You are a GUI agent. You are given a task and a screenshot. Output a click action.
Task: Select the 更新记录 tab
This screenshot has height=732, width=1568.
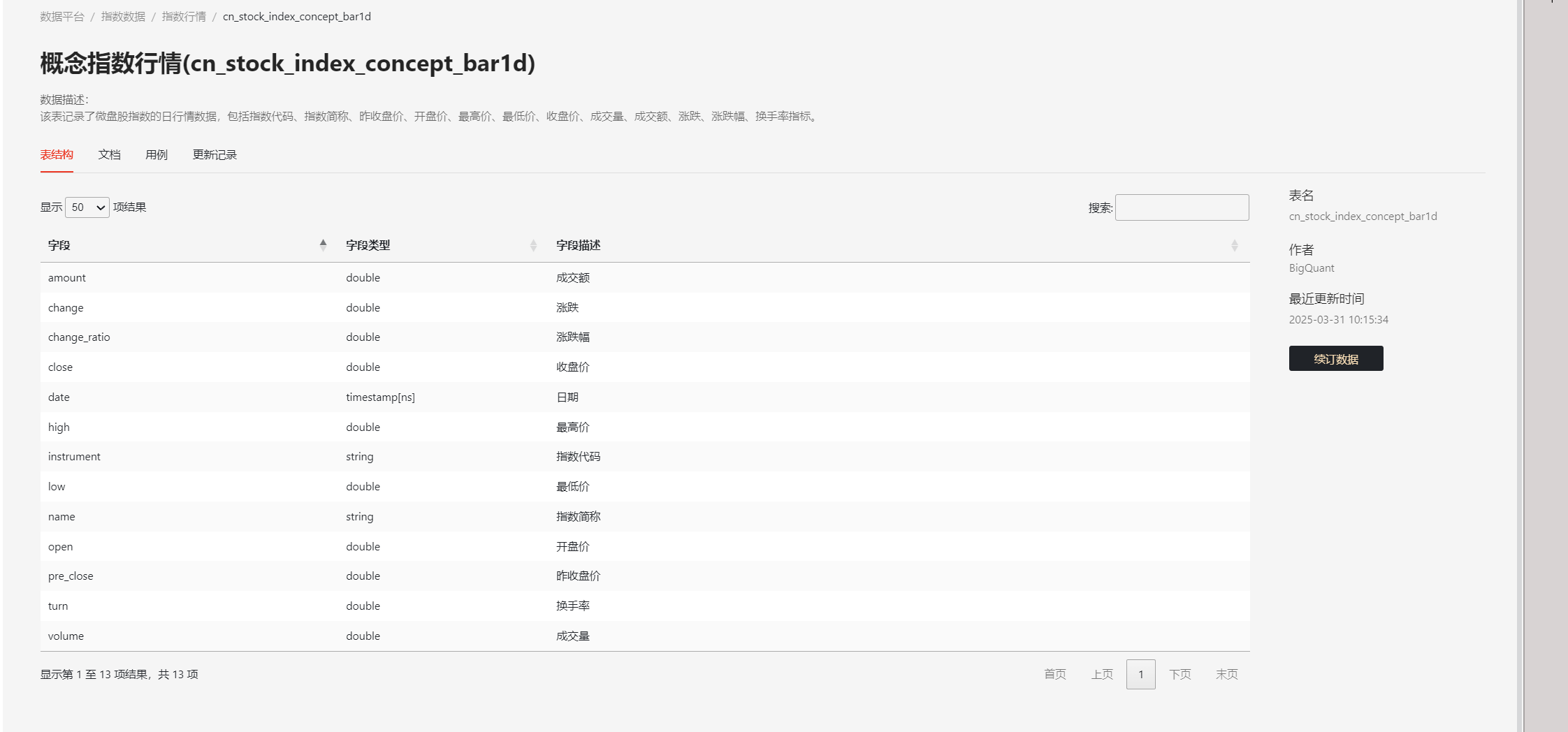(215, 154)
